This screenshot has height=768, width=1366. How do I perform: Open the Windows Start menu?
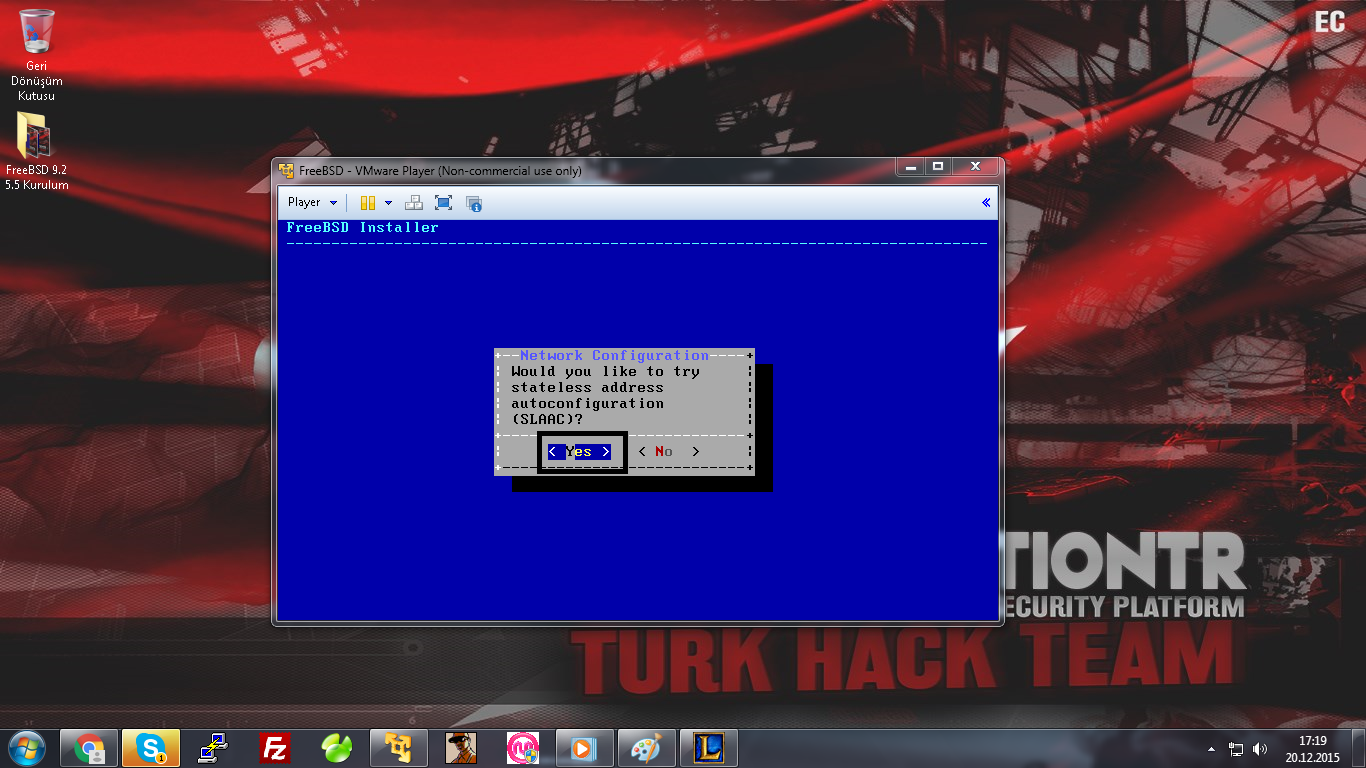25,748
